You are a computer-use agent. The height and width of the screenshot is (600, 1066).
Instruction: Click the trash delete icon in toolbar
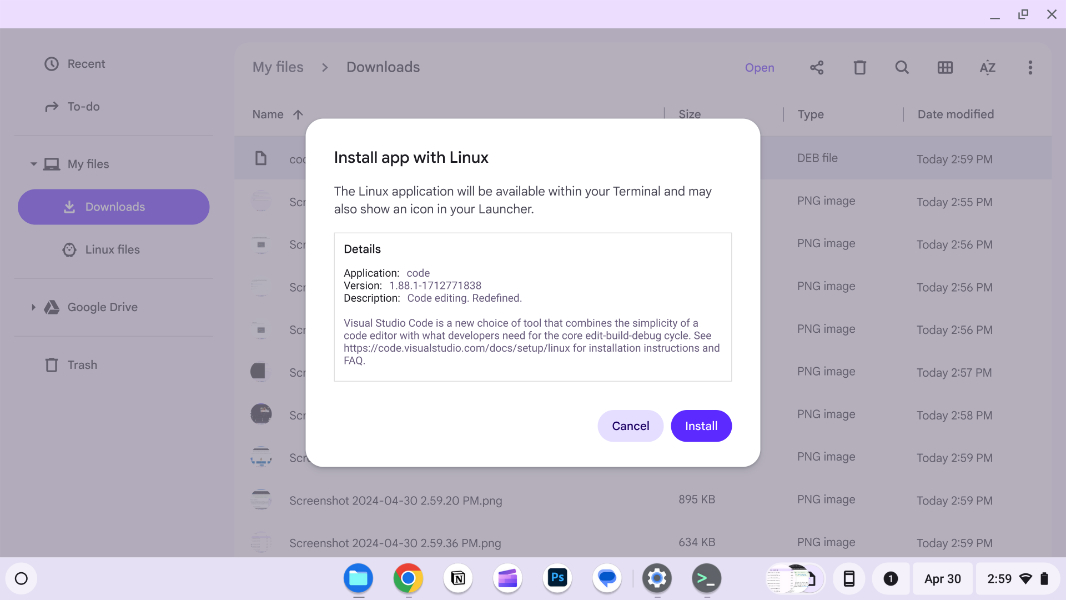coord(859,68)
